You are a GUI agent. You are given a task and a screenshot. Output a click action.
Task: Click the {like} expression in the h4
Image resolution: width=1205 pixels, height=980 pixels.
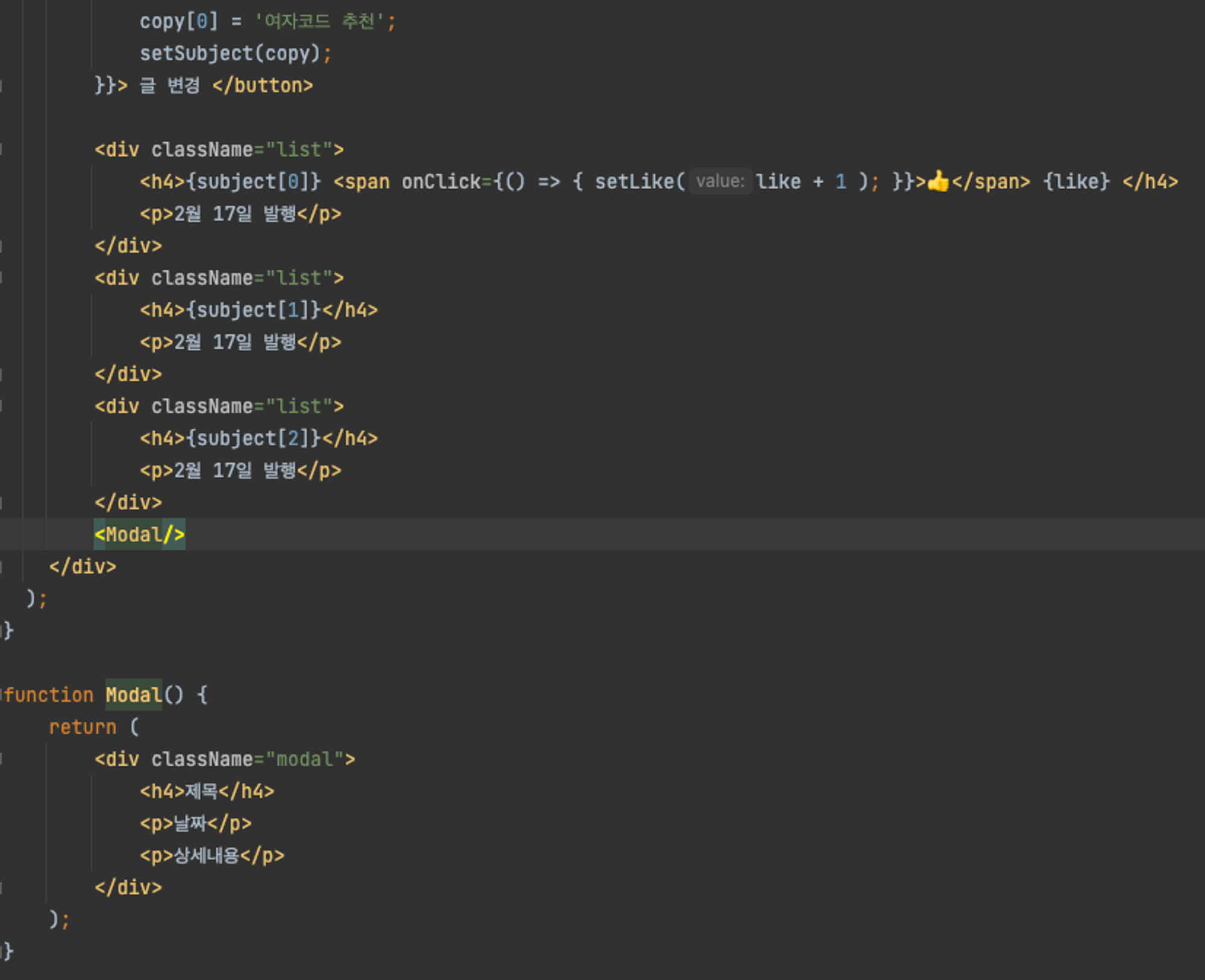[1076, 181]
